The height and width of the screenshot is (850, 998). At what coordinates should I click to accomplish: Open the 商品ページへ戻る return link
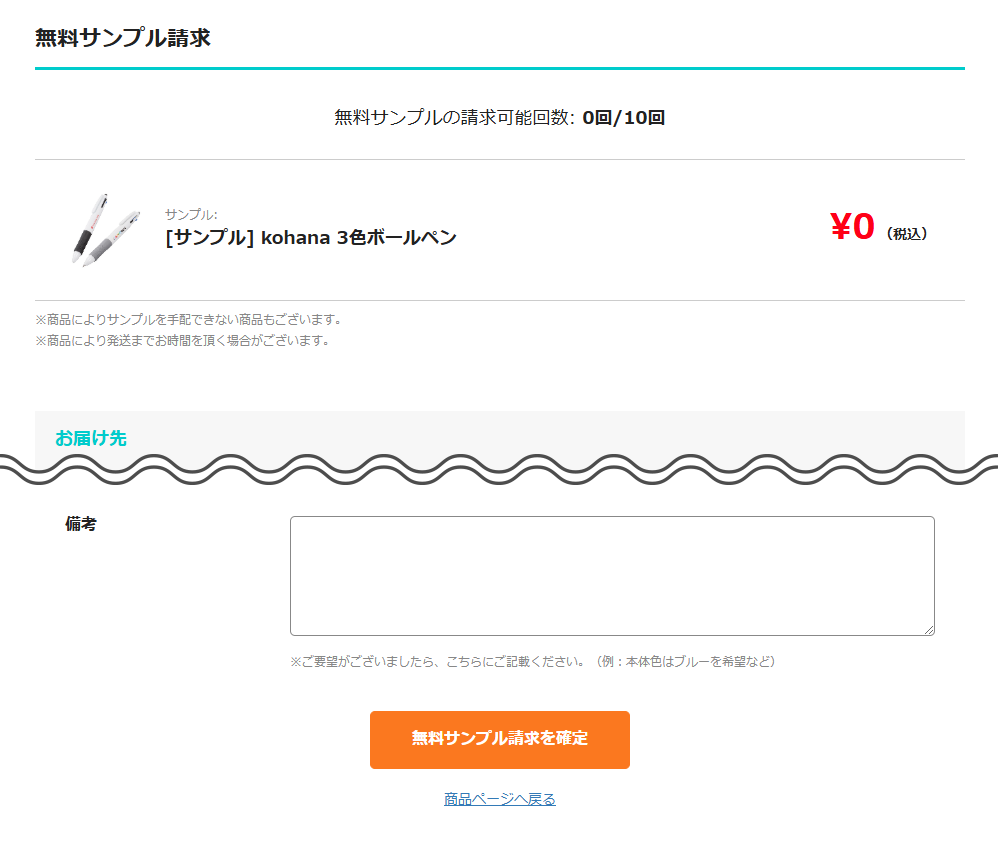tap(498, 798)
